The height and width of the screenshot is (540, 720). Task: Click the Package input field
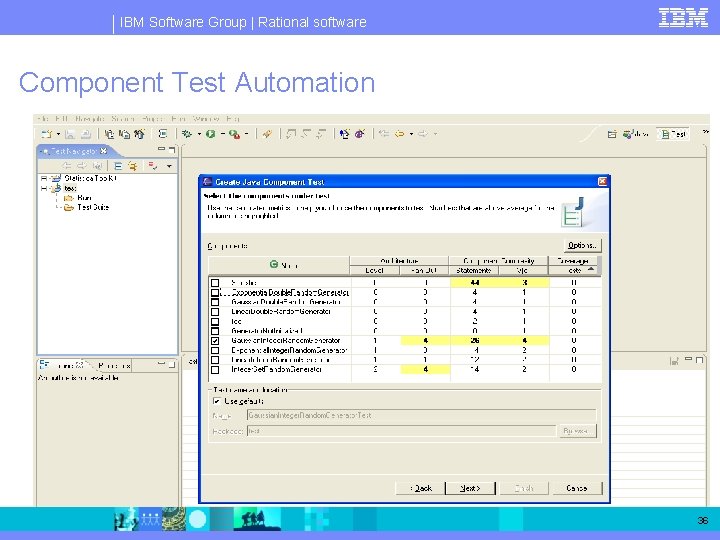coord(401,431)
